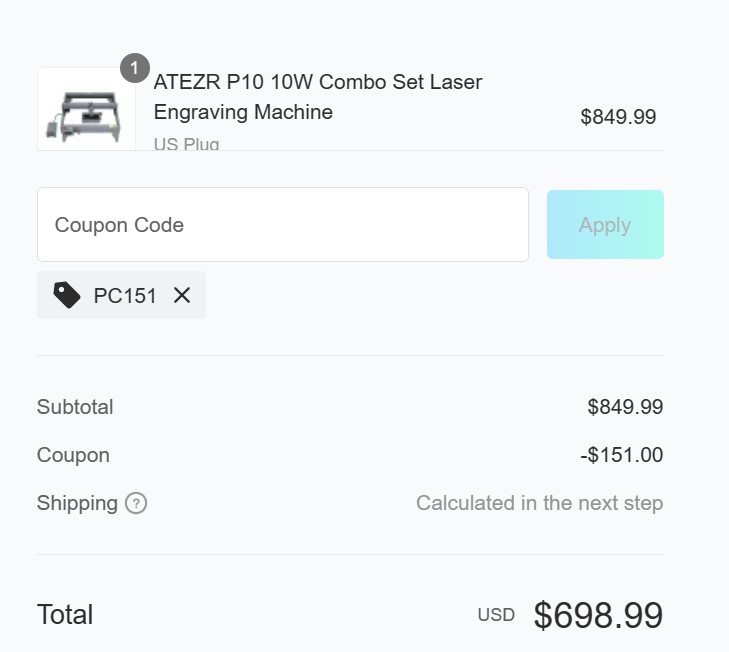
Task: Click the coupon tag icon beside PC151
Action: point(67,295)
